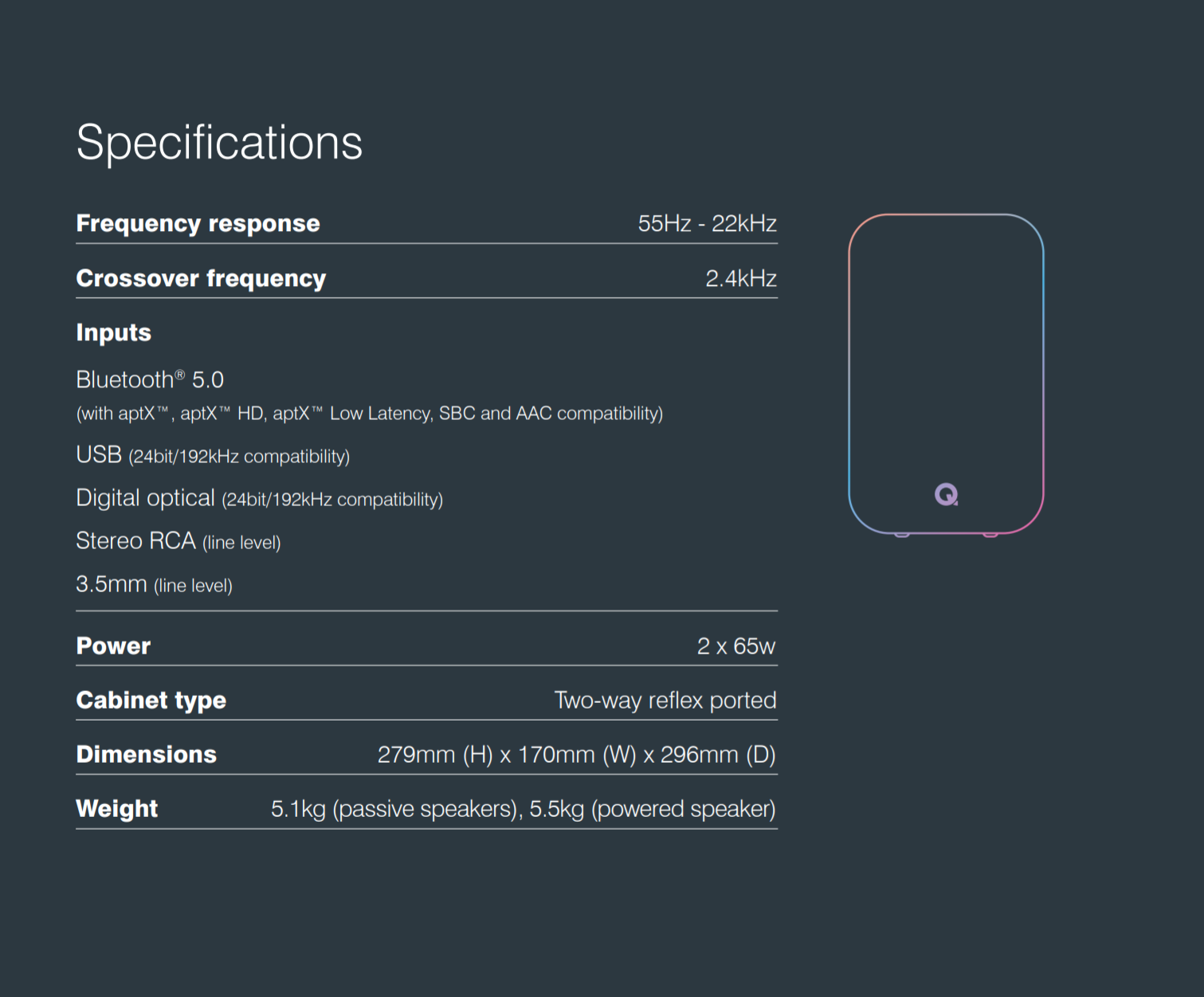Image resolution: width=1204 pixels, height=997 pixels.
Task: Select the Cabinet type label
Action: [x=151, y=700]
